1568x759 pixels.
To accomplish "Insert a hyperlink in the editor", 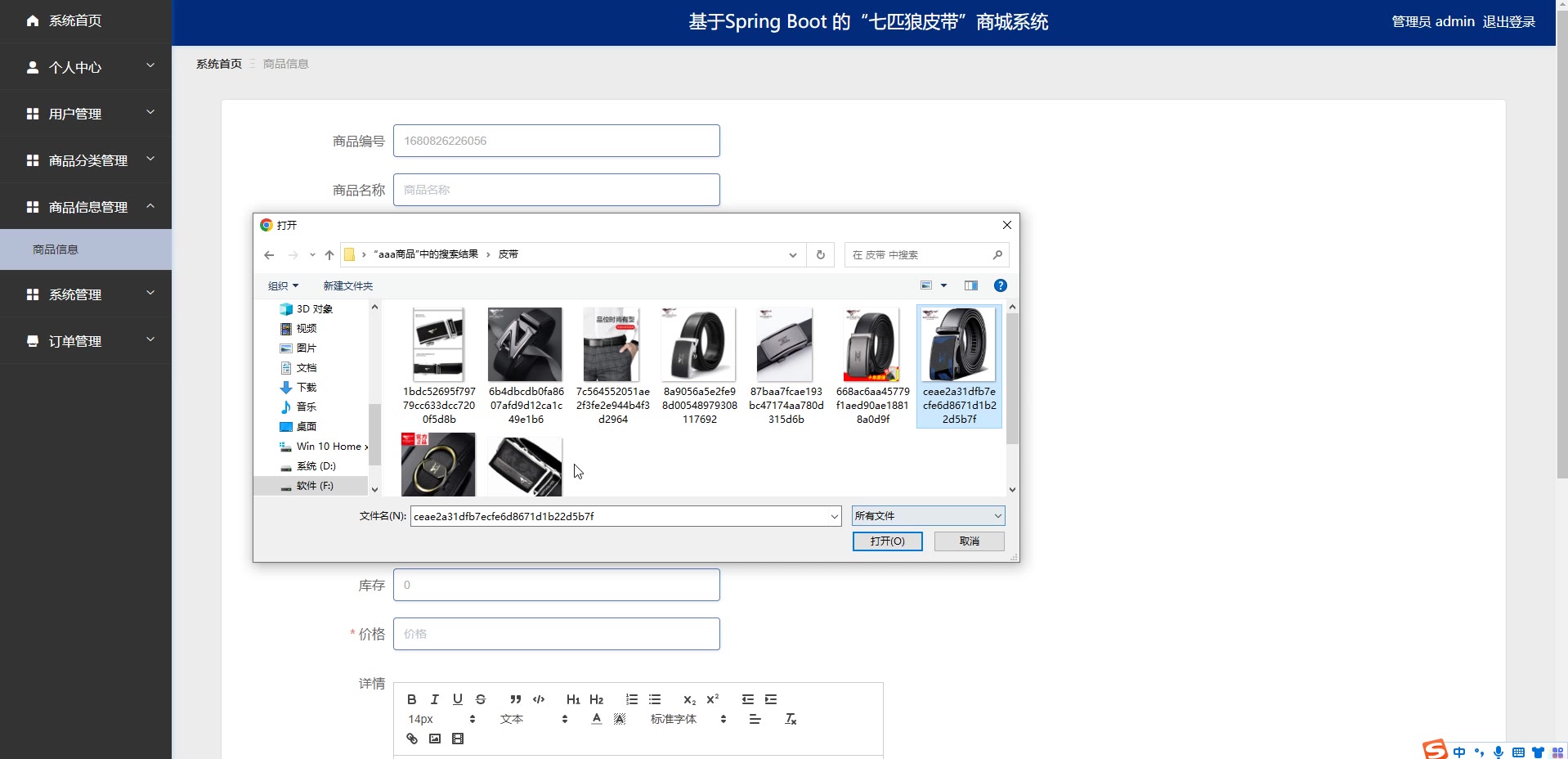I will pyautogui.click(x=412, y=739).
